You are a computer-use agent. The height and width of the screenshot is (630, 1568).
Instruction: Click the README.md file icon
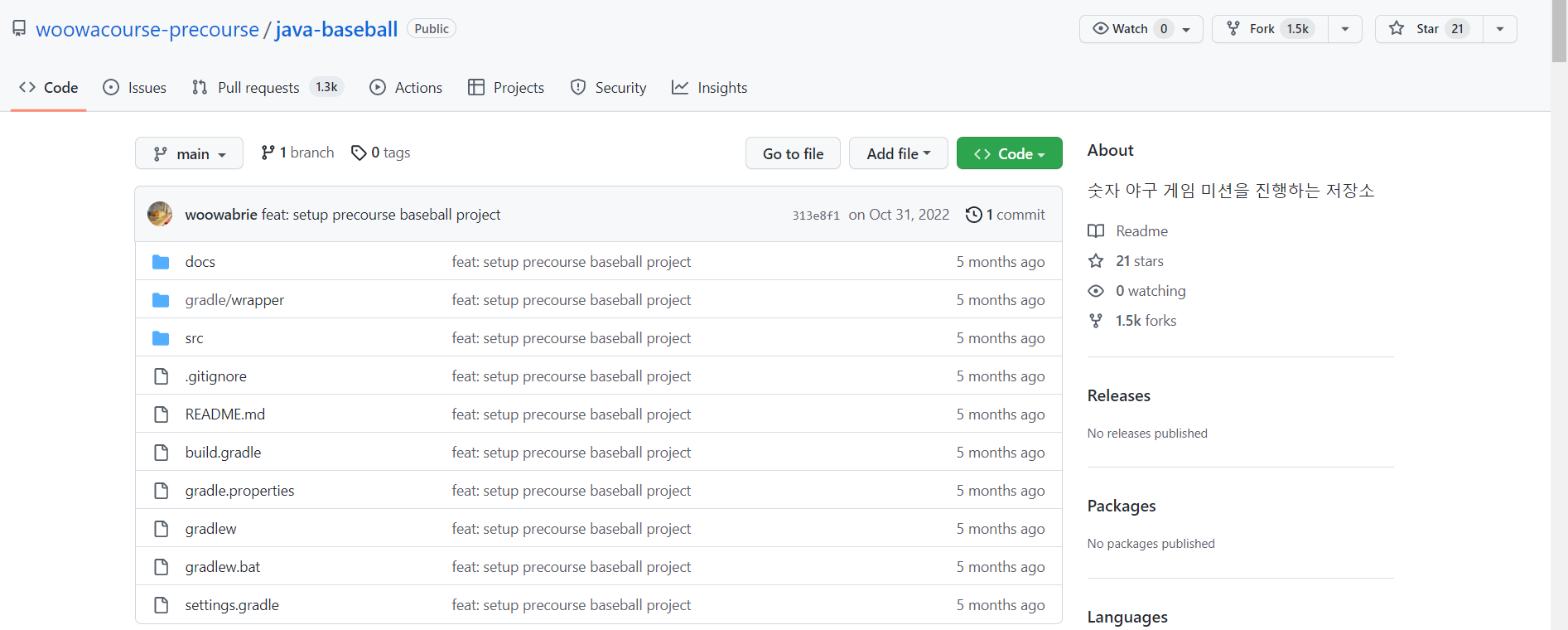(x=162, y=414)
